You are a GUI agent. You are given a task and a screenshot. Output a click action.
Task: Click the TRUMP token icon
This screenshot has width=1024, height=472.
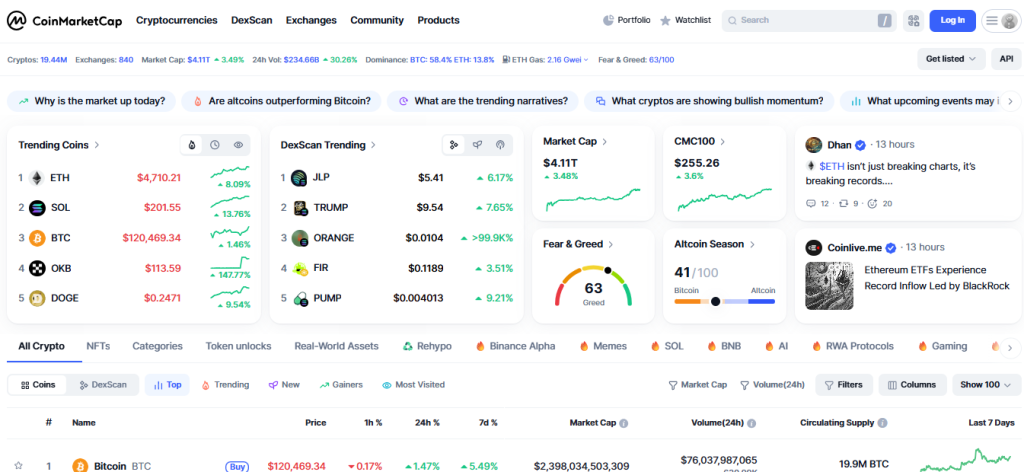(300, 208)
